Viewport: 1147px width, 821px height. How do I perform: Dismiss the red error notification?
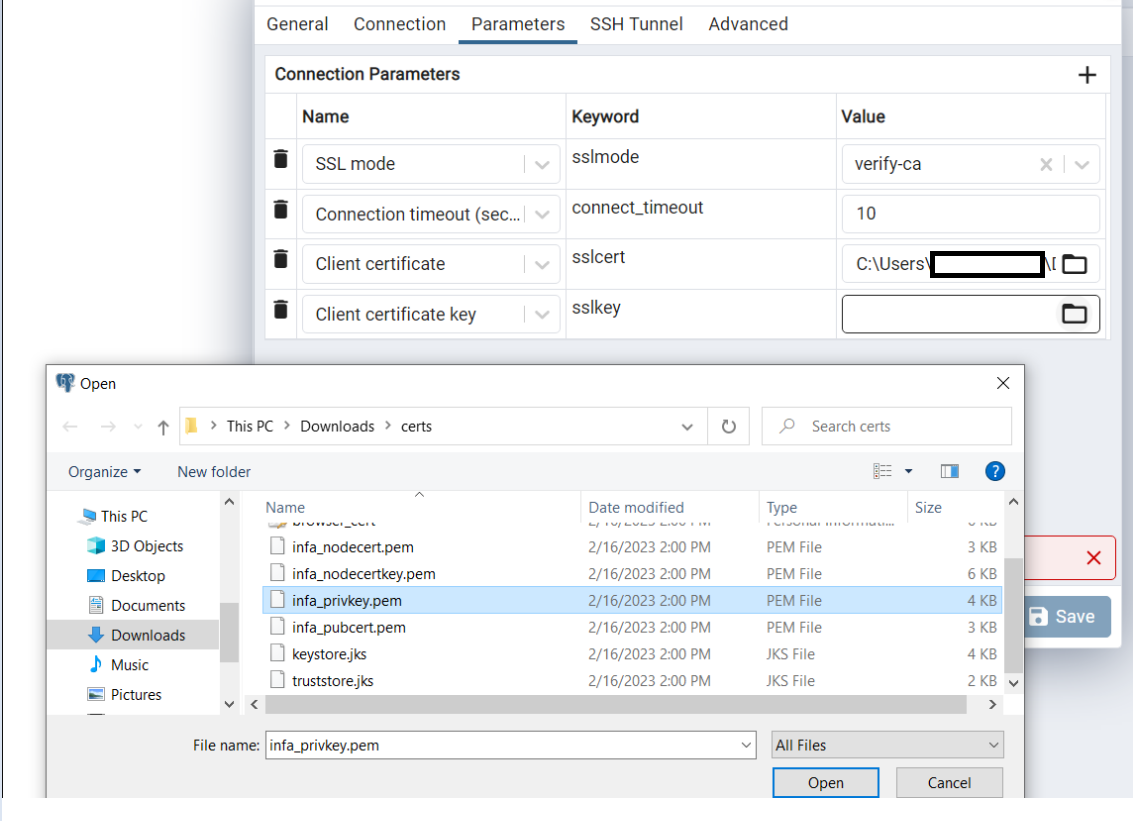(1094, 558)
